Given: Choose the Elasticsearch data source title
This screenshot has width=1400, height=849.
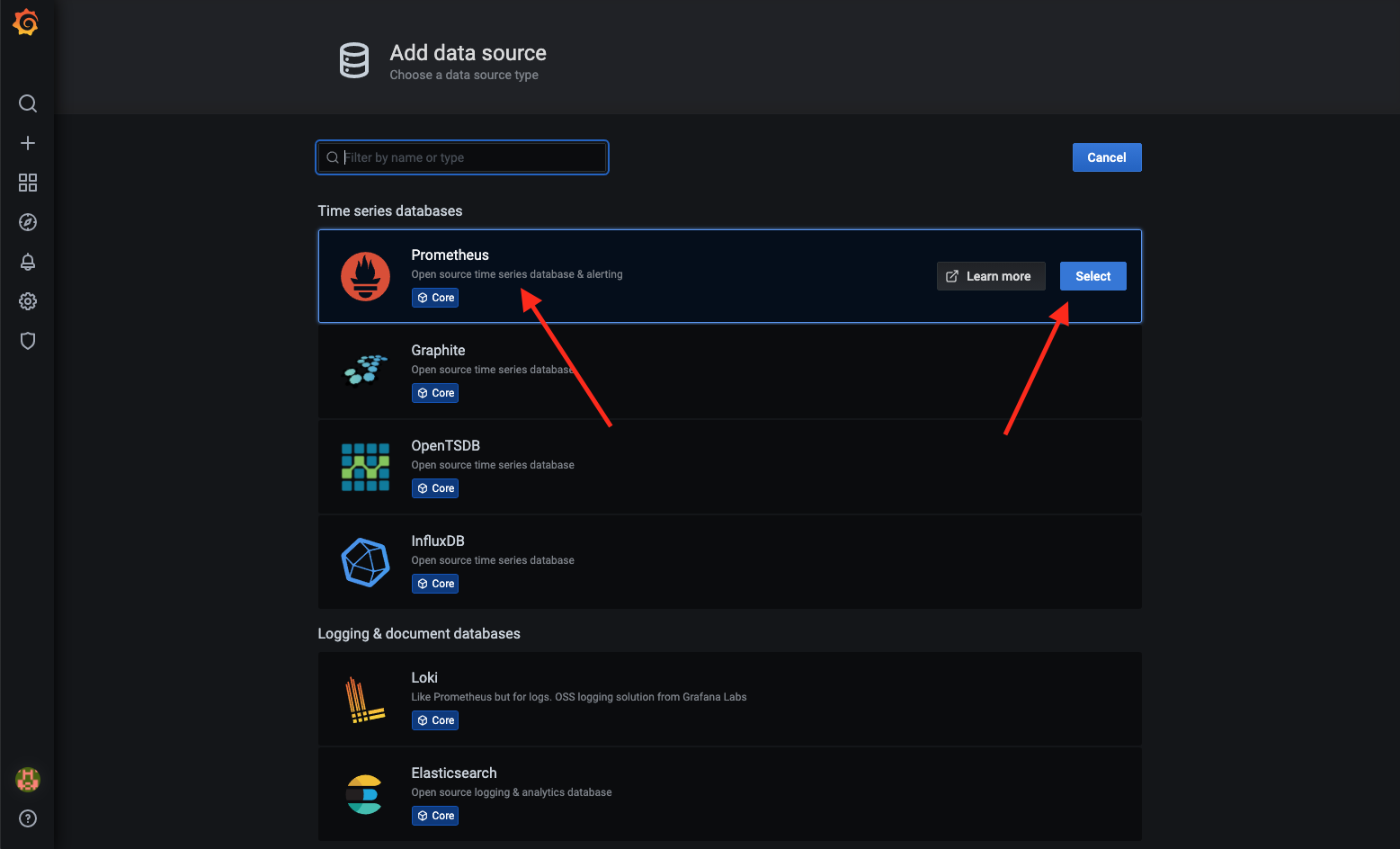Looking at the screenshot, I should (x=454, y=773).
